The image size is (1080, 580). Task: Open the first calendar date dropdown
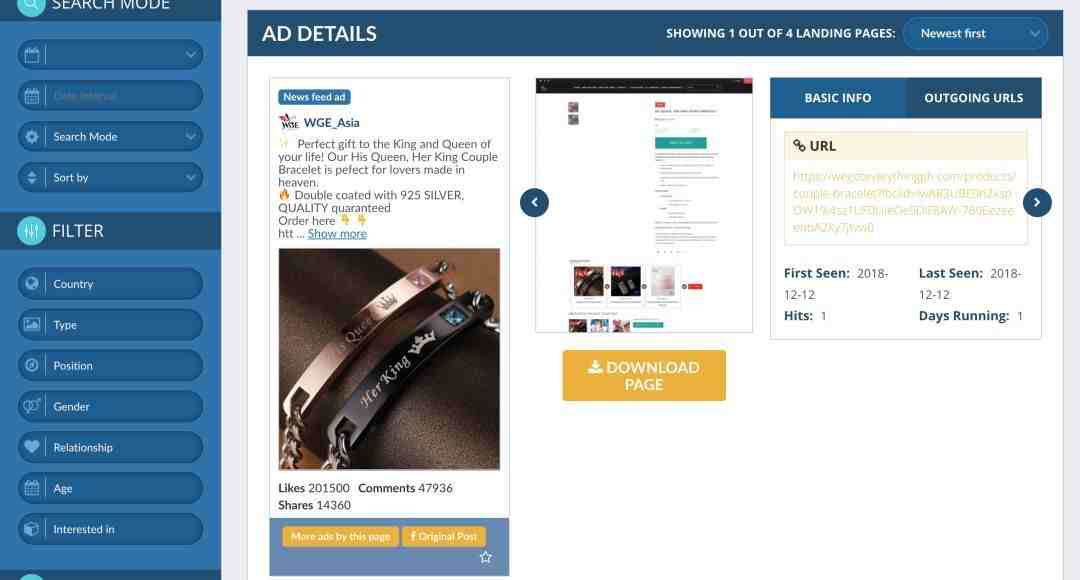tap(110, 54)
